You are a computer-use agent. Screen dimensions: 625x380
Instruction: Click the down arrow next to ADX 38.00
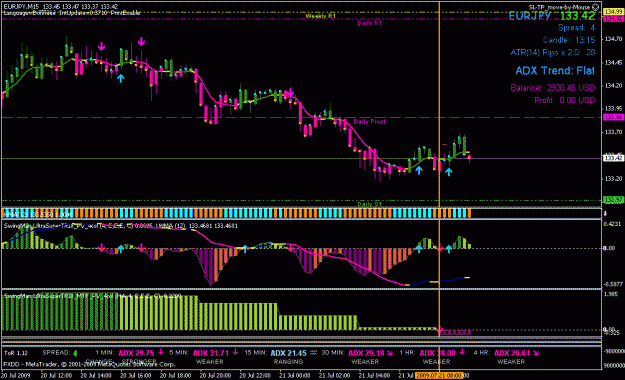tap(462, 352)
